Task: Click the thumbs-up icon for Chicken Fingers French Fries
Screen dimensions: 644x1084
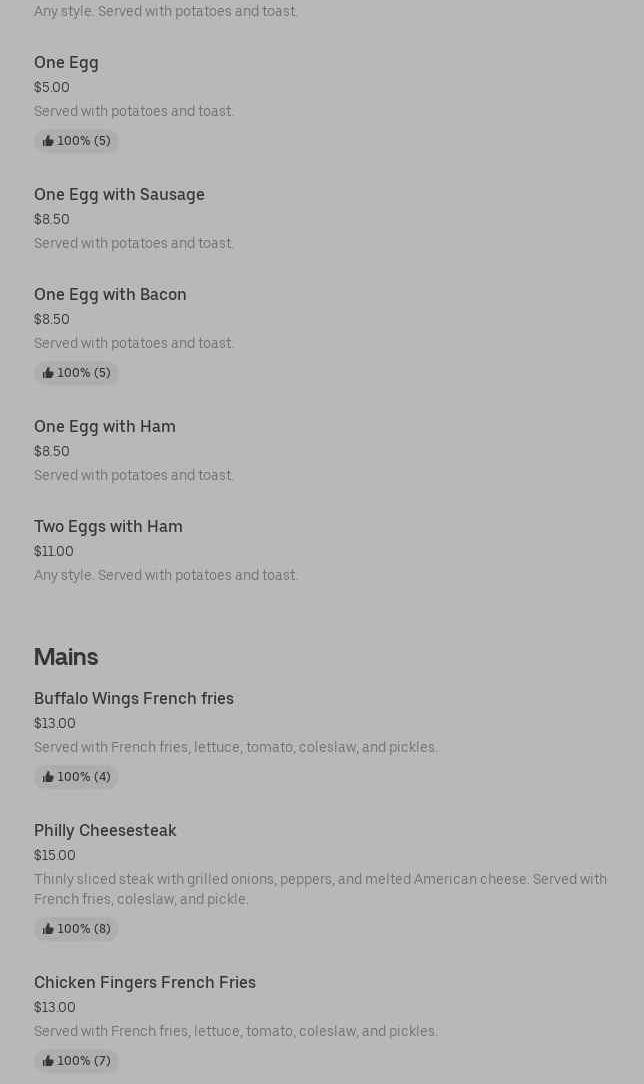Action: click(x=48, y=1061)
